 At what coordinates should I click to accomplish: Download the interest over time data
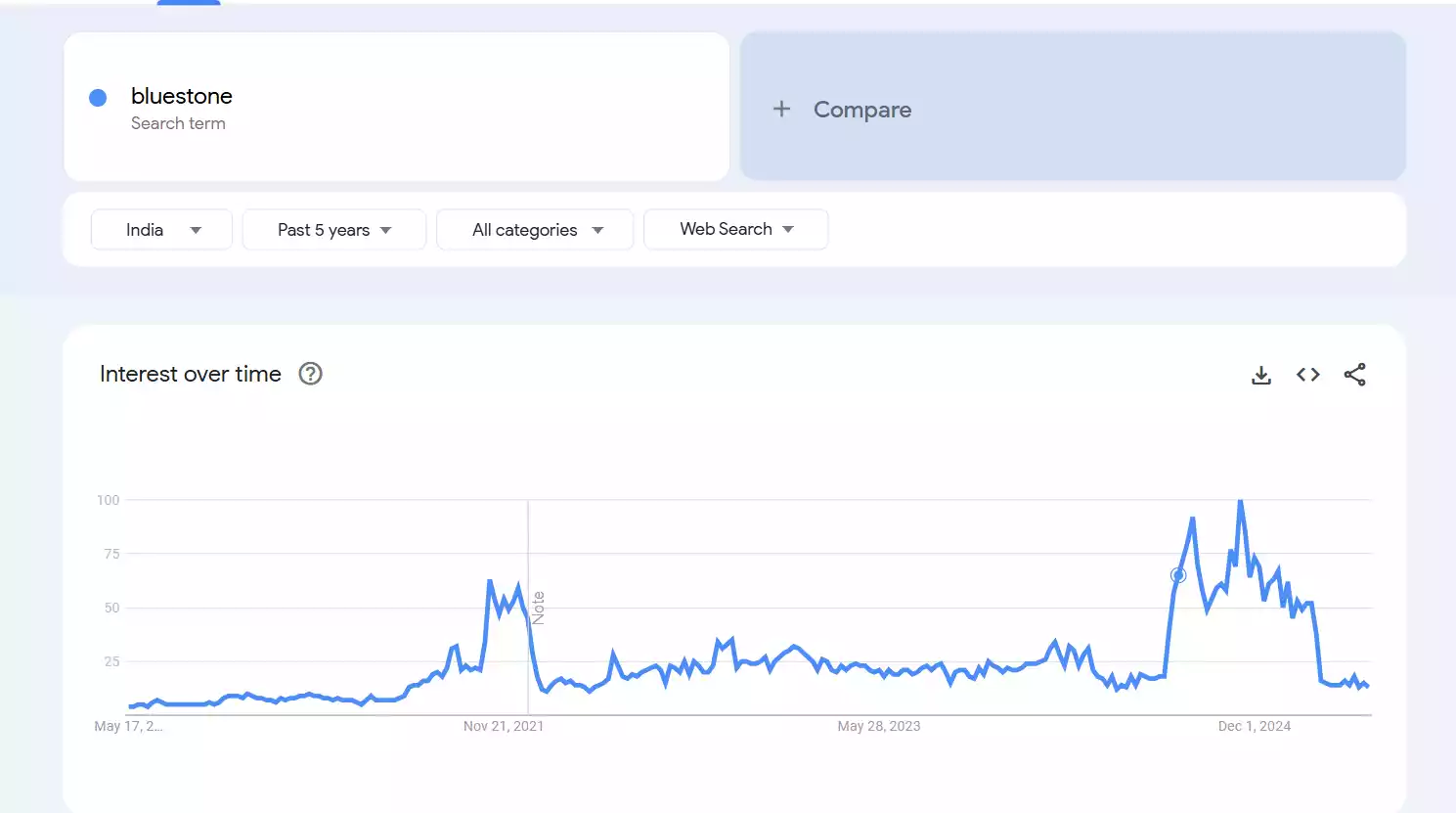point(1261,375)
